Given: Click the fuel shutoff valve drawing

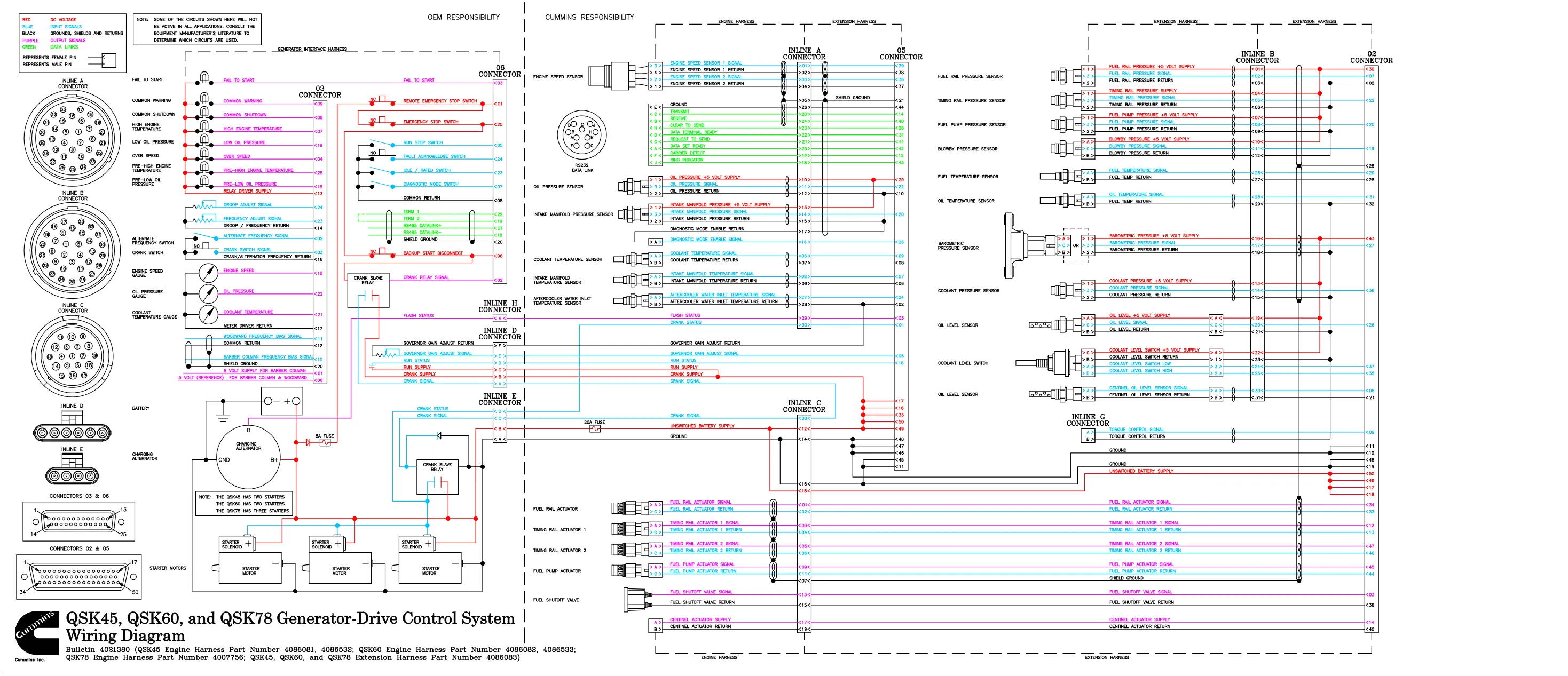Looking at the screenshot, I should [x=637, y=599].
